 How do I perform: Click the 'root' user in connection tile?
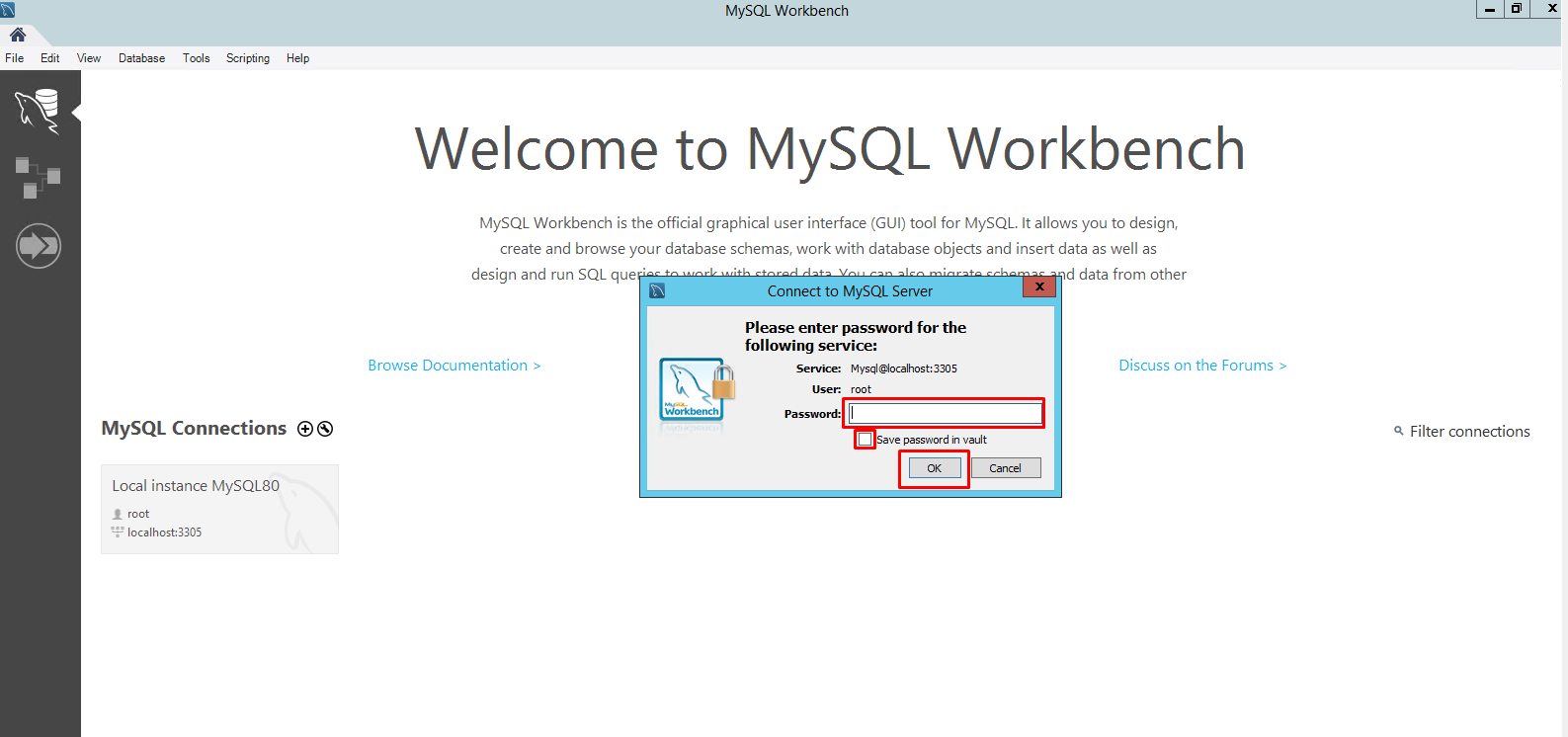pyautogui.click(x=138, y=514)
